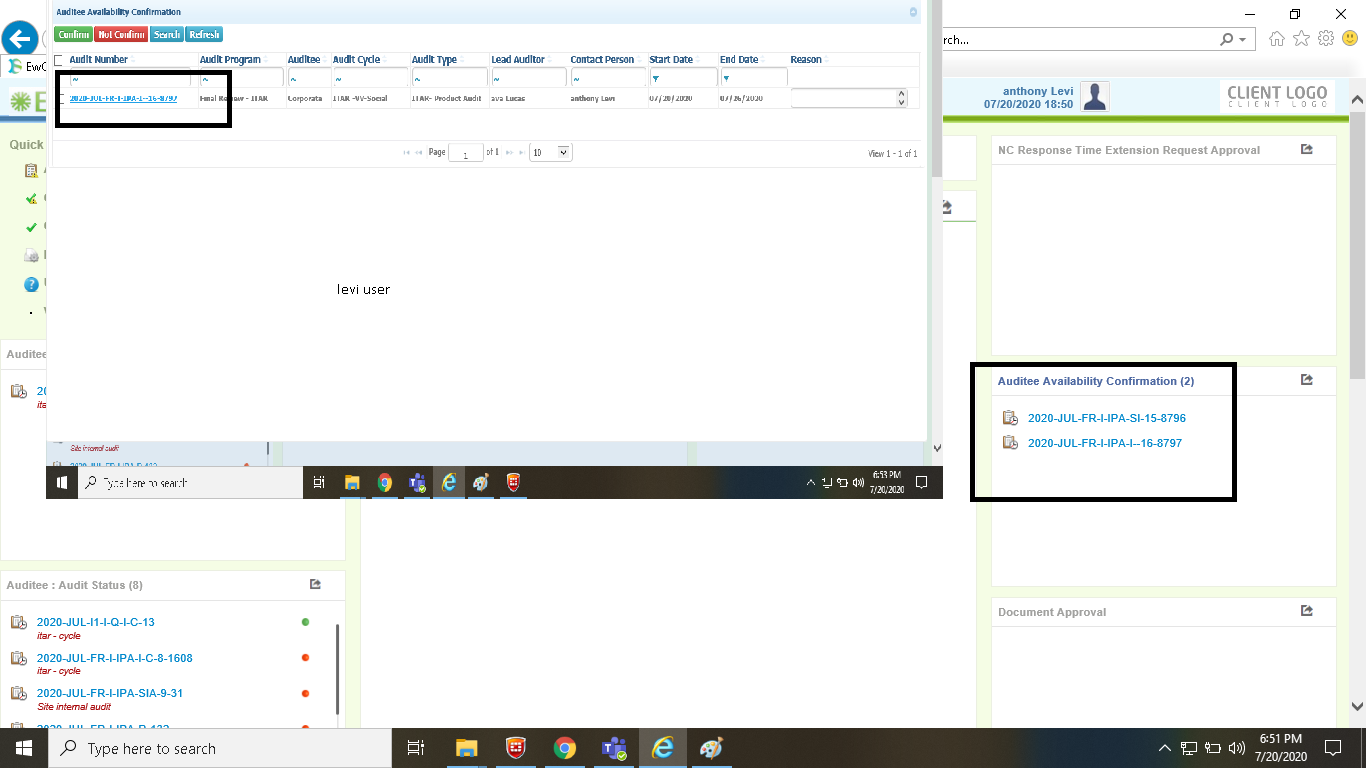Open Microsoft Teams from the taskbar
This screenshot has height=768, width=1366.
613,748
